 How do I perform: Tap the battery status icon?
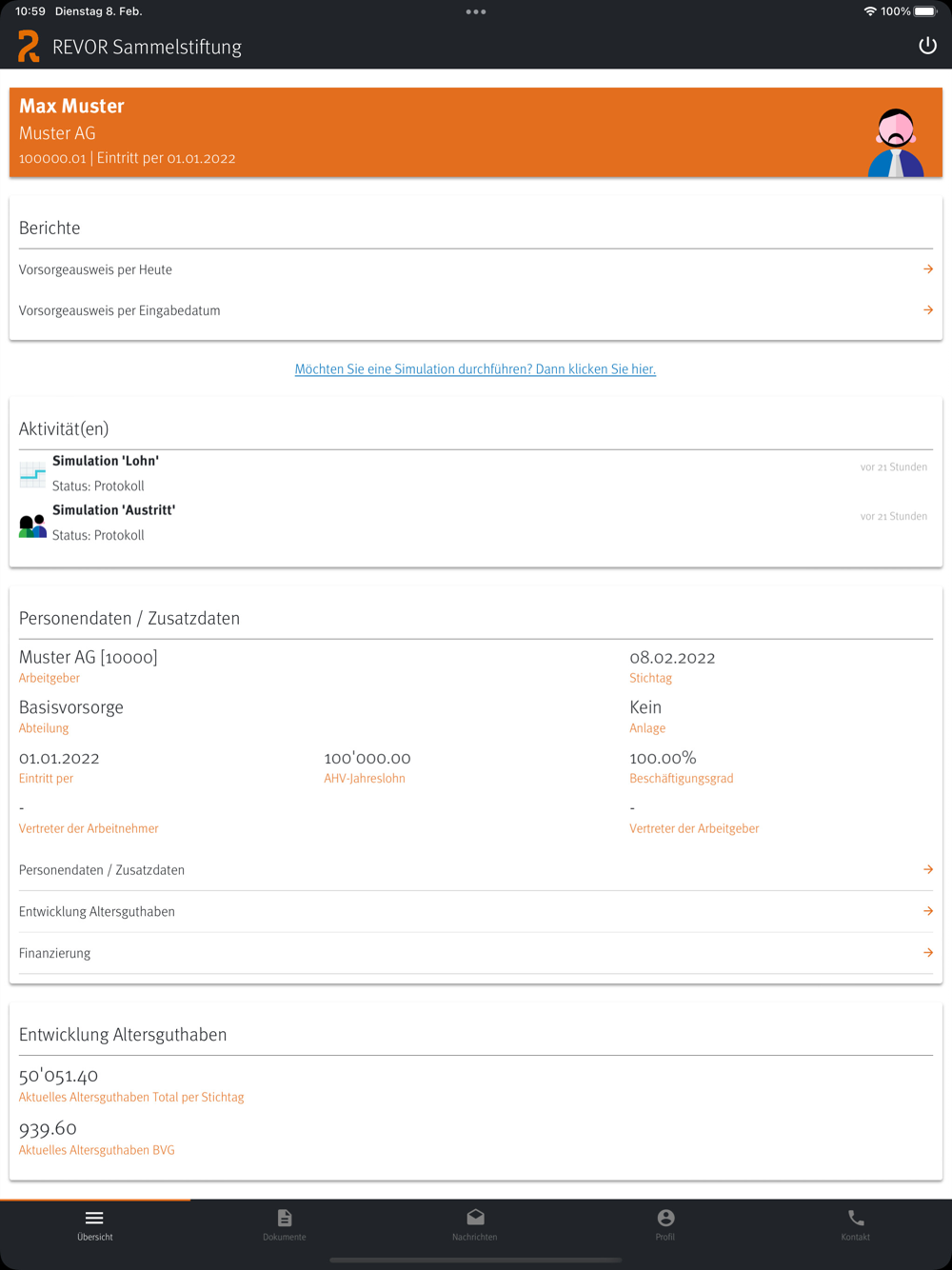(x=926, y=11)
